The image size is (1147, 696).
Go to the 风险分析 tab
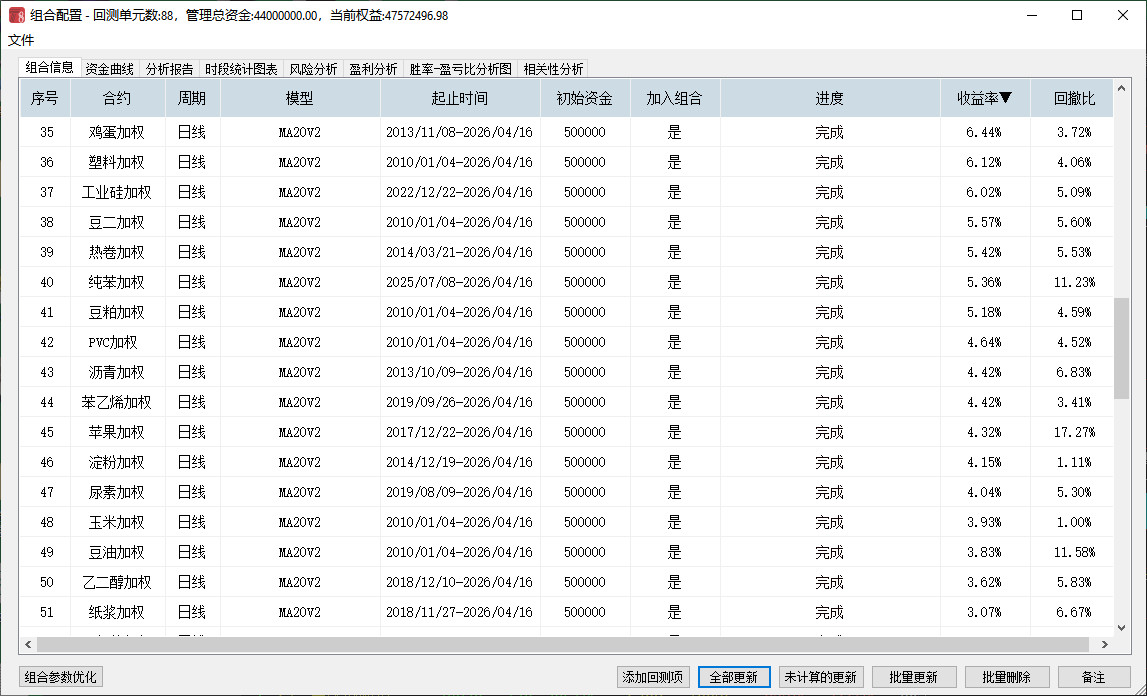pyautogui.click(x=313, y=69)
